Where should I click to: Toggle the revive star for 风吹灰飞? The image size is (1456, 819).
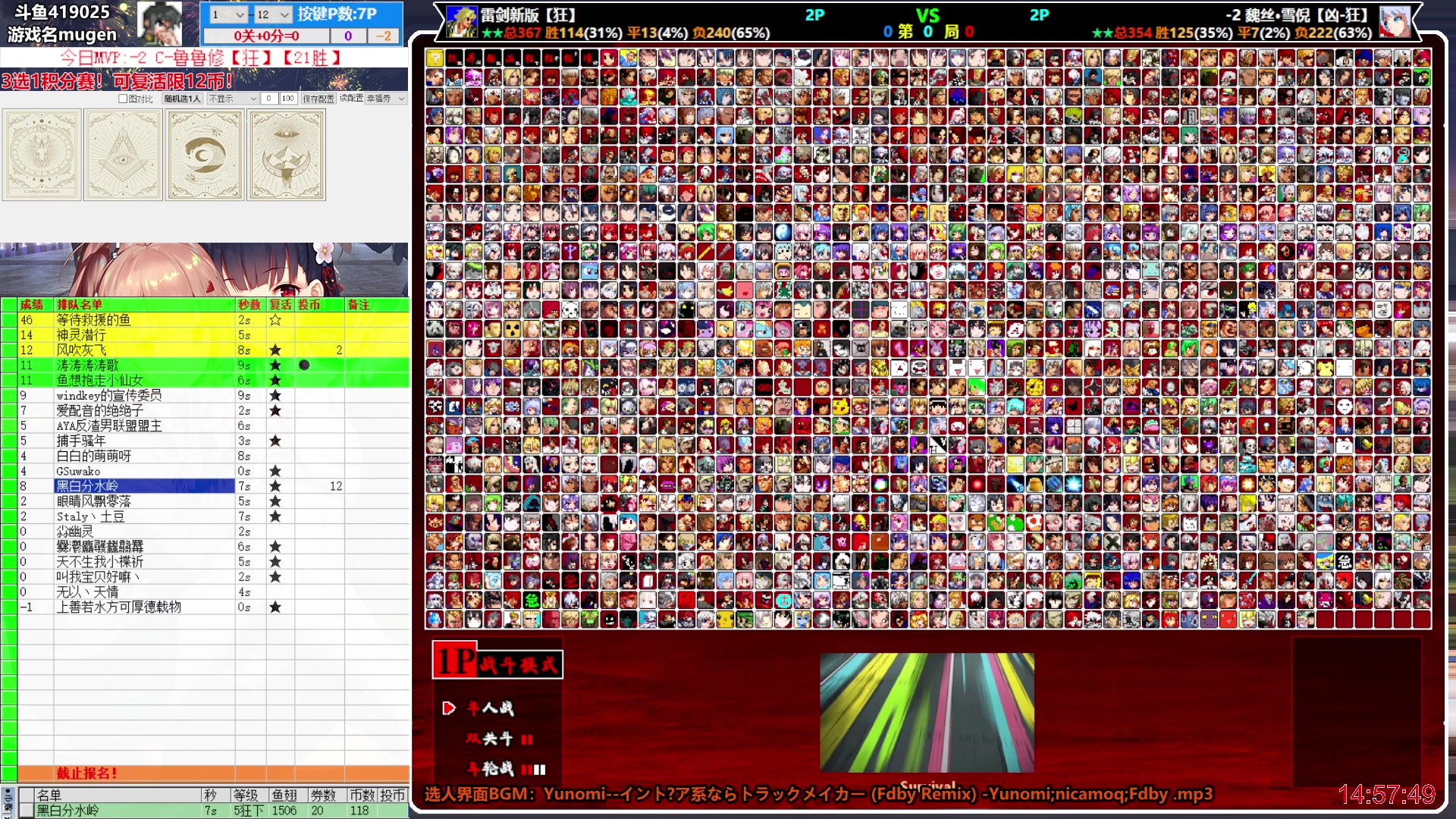pos(275,350)
